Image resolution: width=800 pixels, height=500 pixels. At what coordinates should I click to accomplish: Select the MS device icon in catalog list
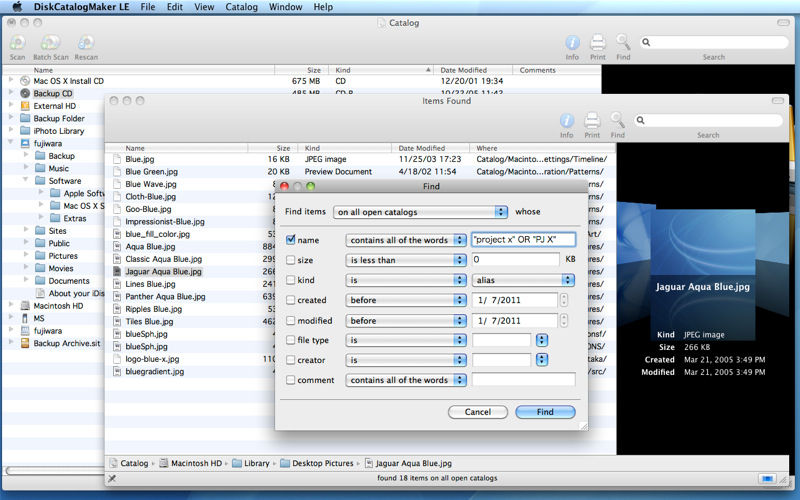(25, 318)
